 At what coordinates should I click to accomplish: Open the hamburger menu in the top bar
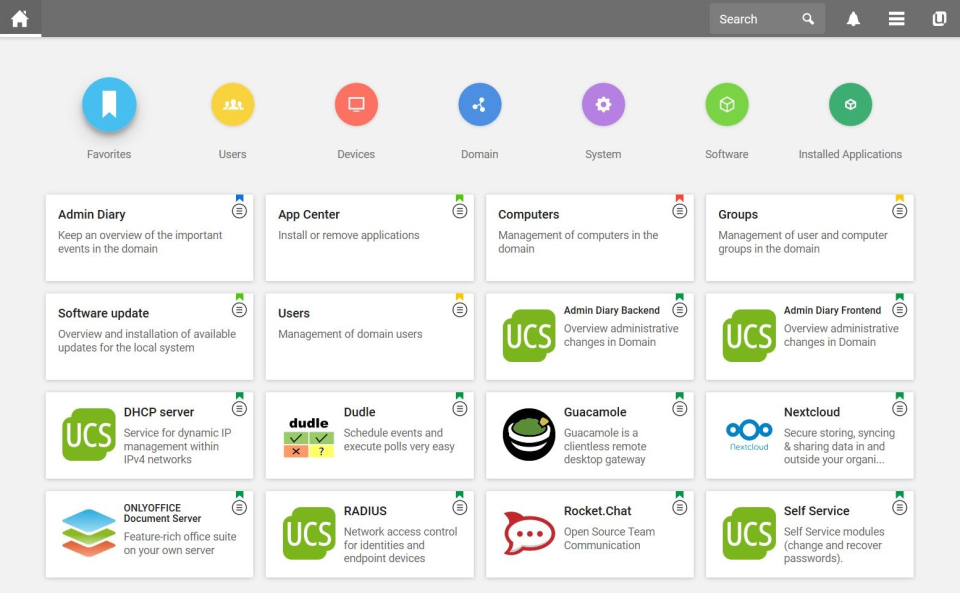pyautogui.click(x=896, y=18)
